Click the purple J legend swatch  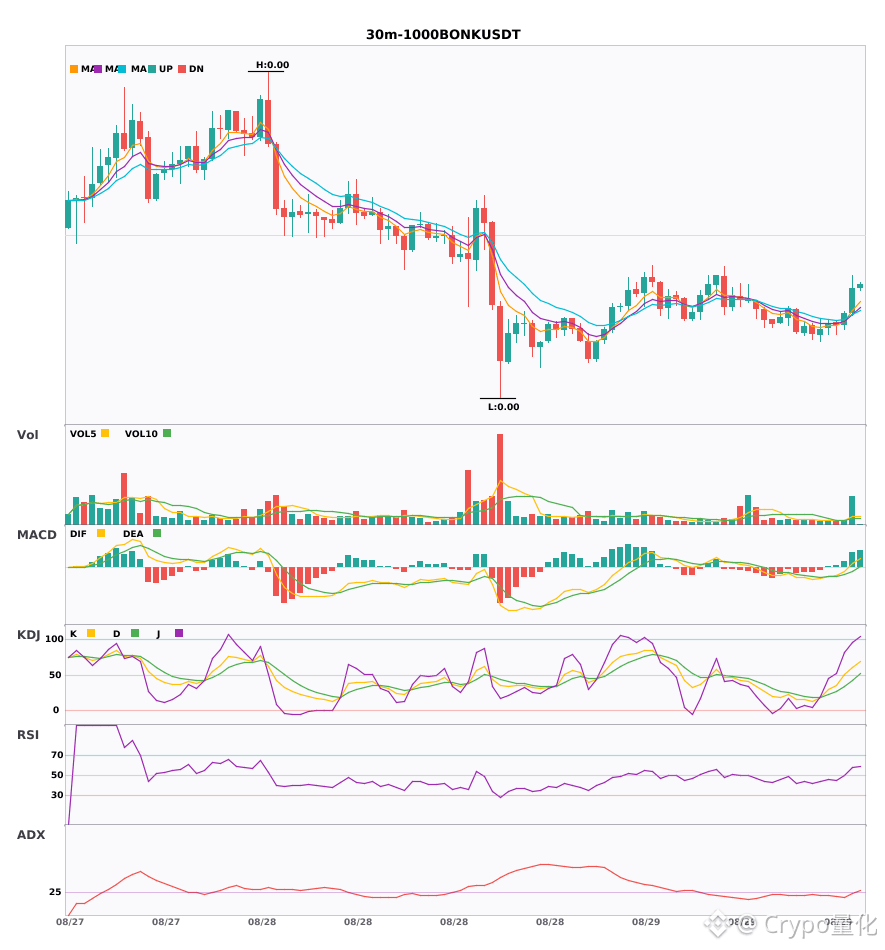[x=179, y=633]
